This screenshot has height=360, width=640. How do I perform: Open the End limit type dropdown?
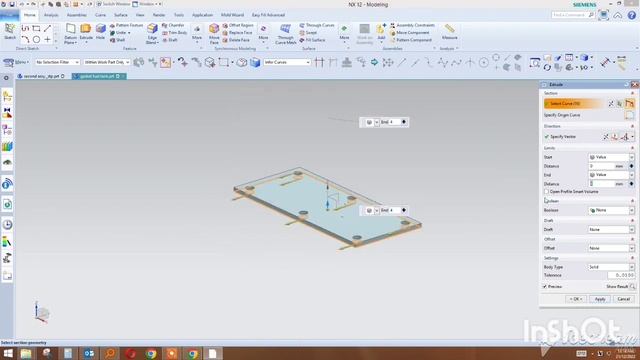[611, 175]
